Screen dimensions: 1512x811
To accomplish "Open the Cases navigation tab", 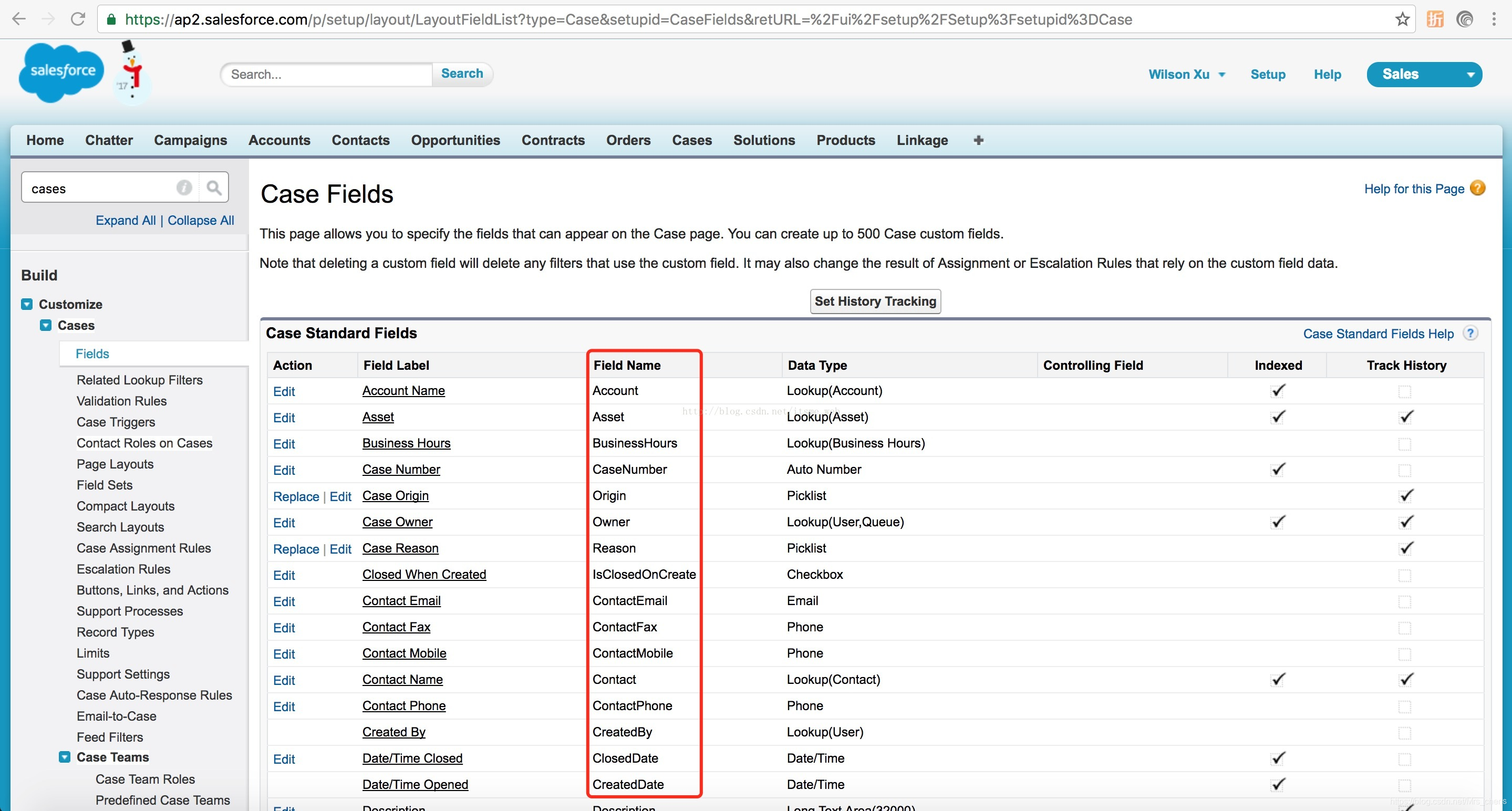I will click(692, 140).
